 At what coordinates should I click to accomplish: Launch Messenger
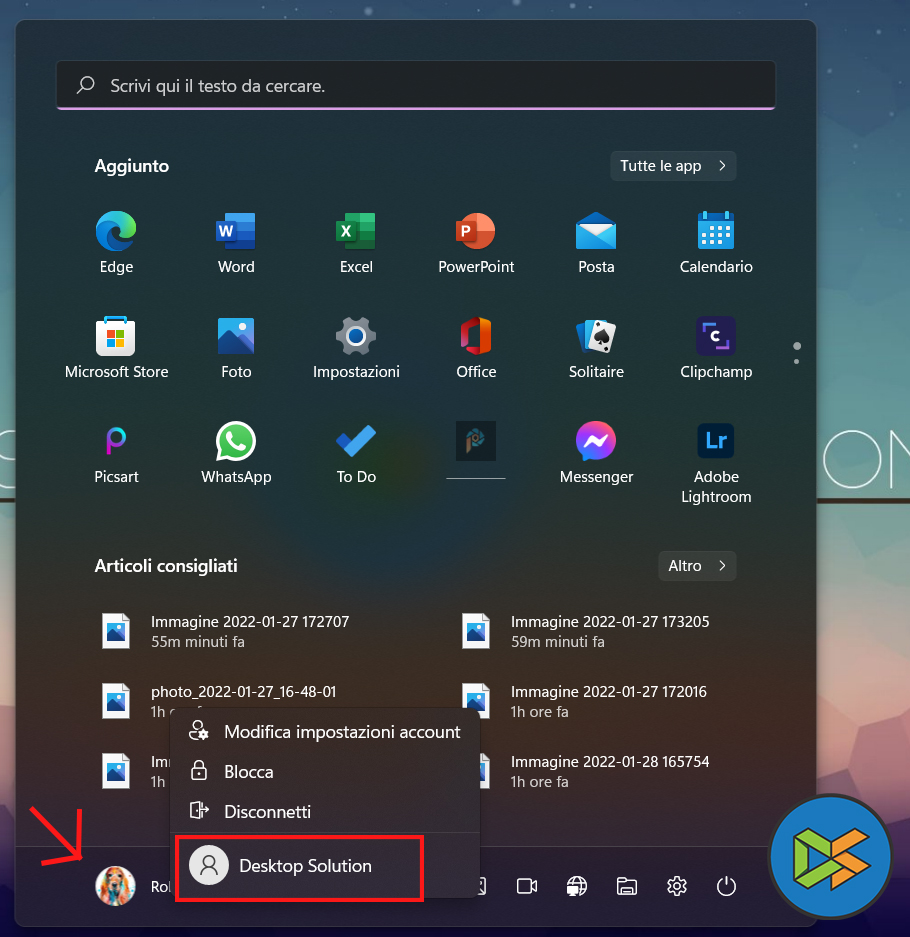tap(596, 452)
